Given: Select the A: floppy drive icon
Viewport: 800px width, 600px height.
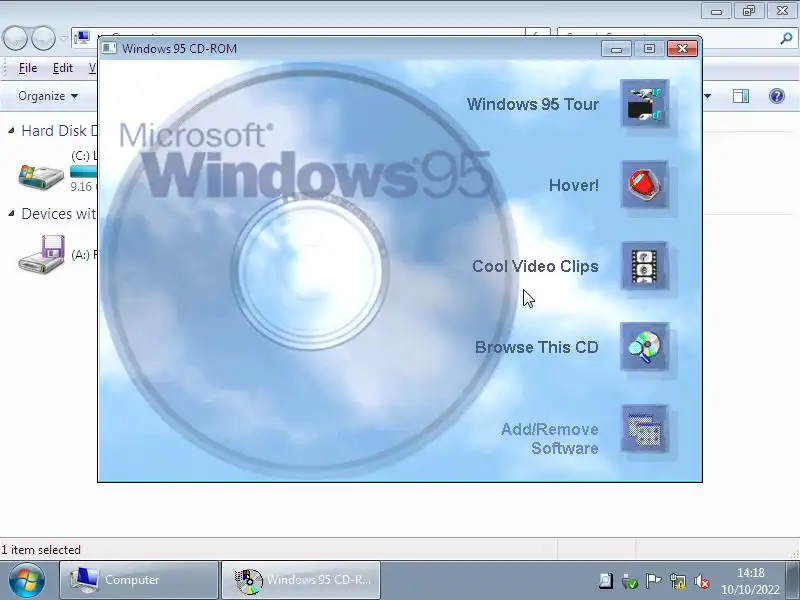Looking at the screenshot, I should pyautogui.click(x=41, y=254).
